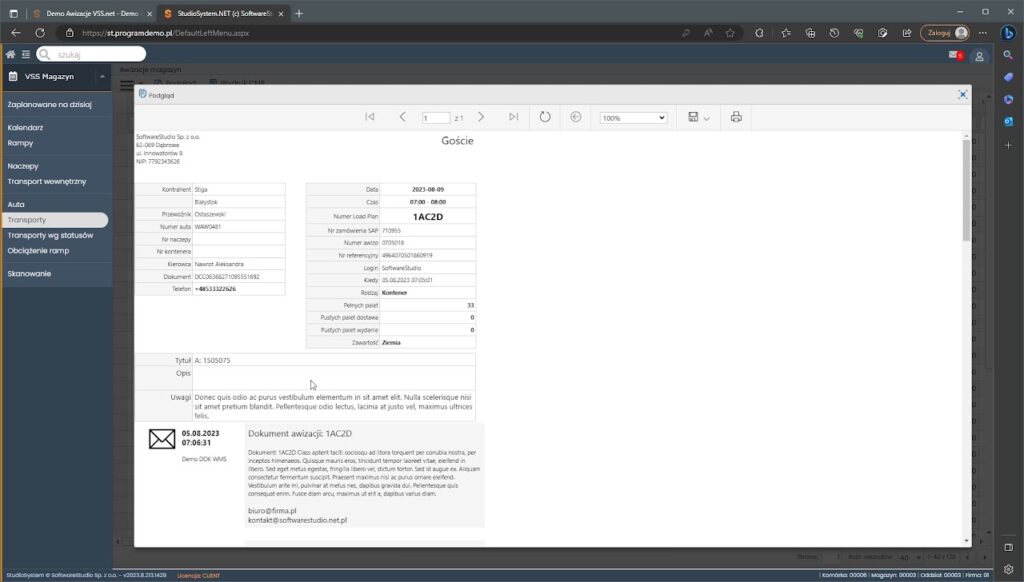1024x582 pixels.
Task: Go to next report page
Action: (481, 117)
